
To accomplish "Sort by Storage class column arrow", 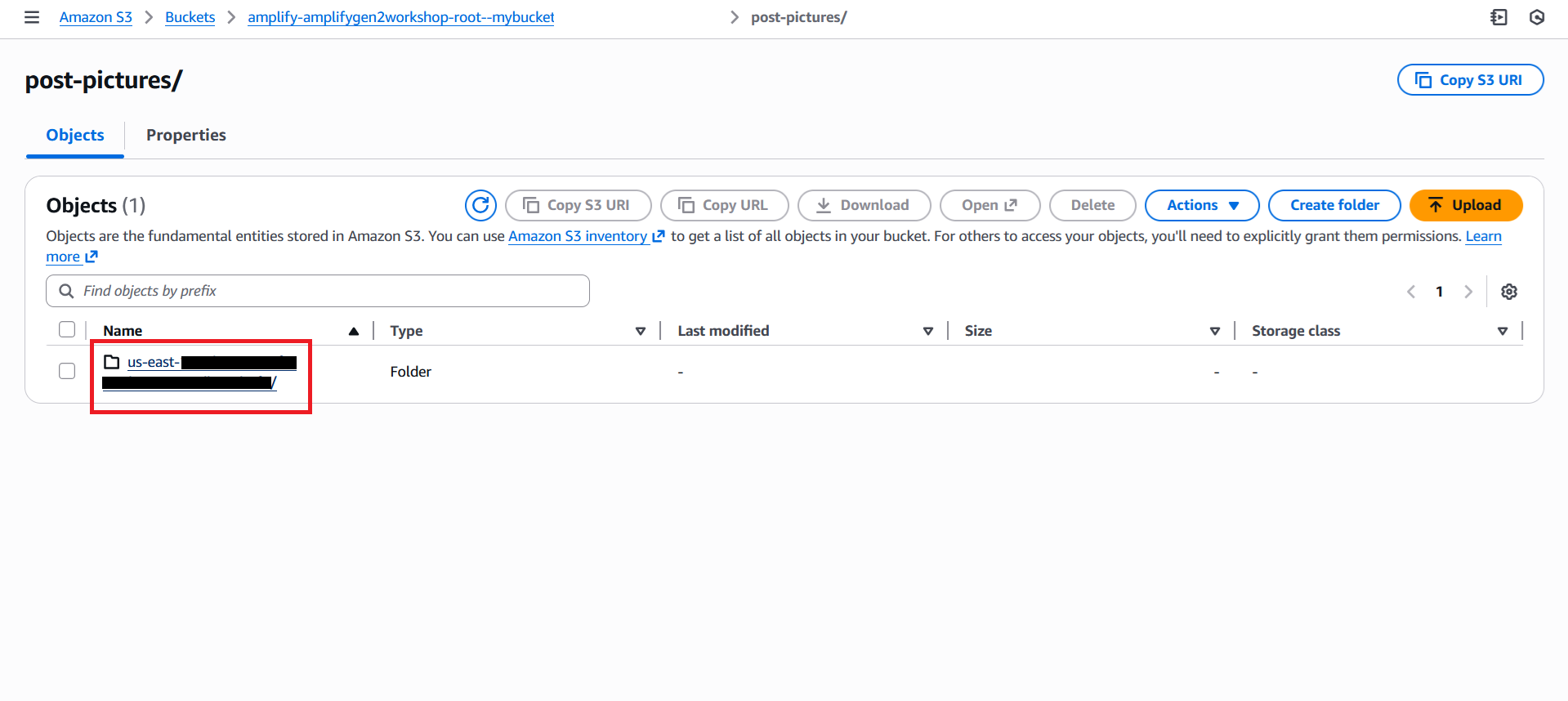I will point(1503,331).
